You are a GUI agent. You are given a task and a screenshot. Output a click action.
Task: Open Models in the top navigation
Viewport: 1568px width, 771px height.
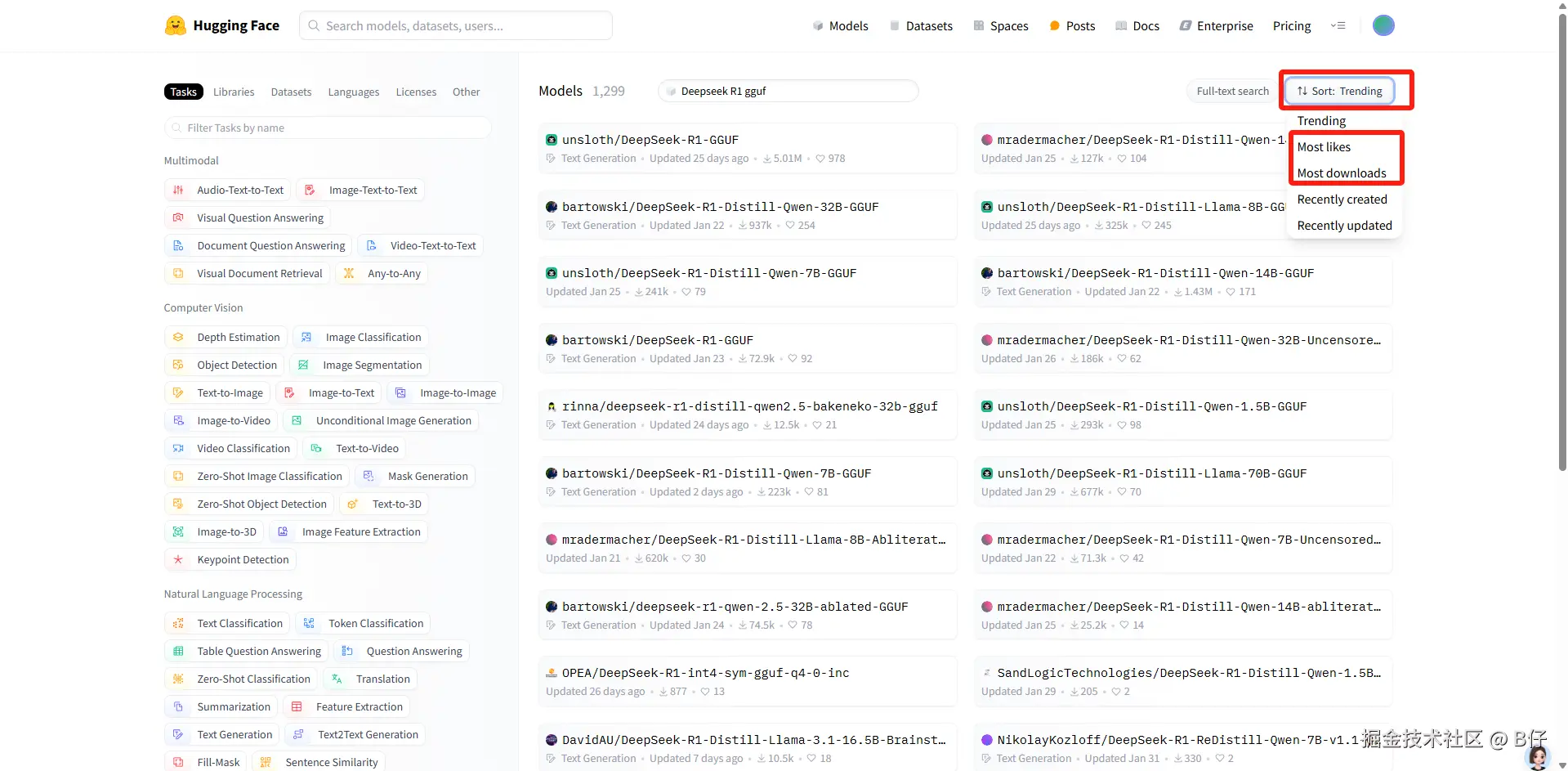coord(840,26)
